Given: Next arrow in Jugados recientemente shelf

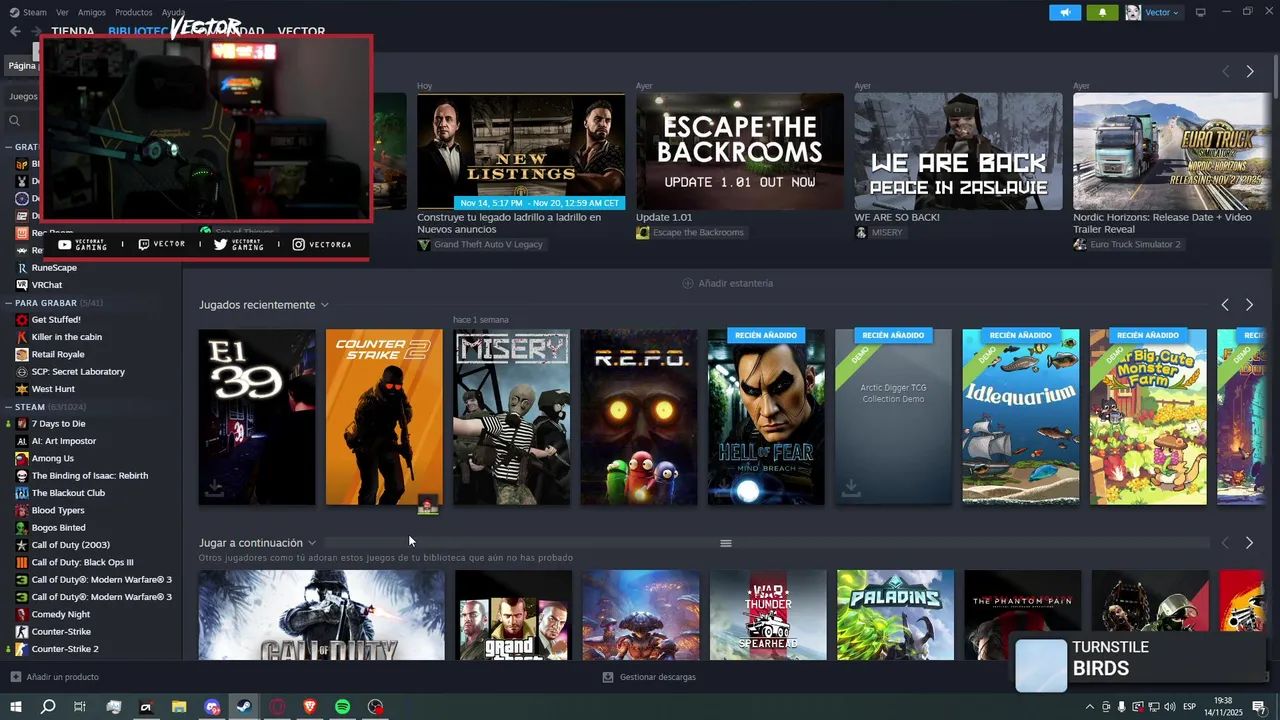Looking at the screenshot, I should click(1249, 305).
